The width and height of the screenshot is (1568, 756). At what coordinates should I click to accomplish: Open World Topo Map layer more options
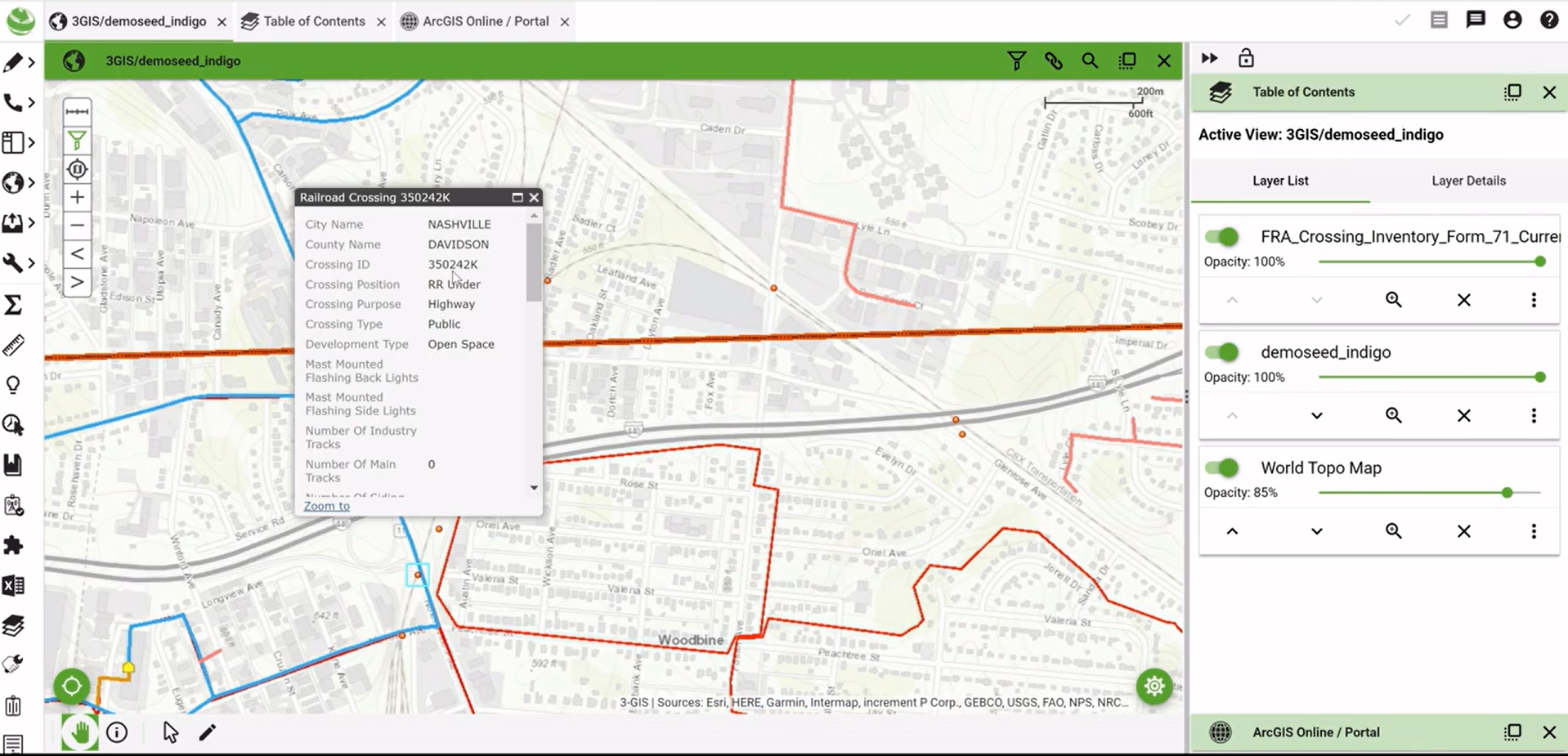[x=1534, y=531]
